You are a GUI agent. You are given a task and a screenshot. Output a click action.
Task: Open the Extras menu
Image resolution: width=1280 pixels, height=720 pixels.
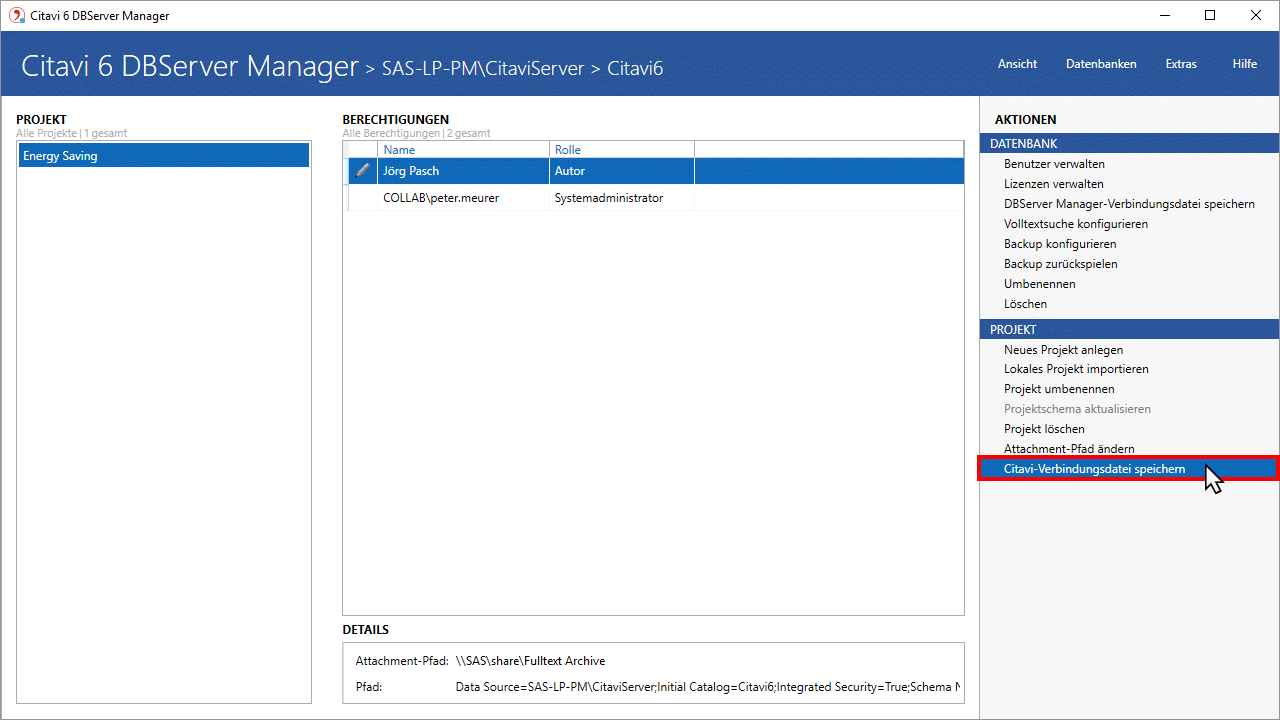(x=1181, y=64)
